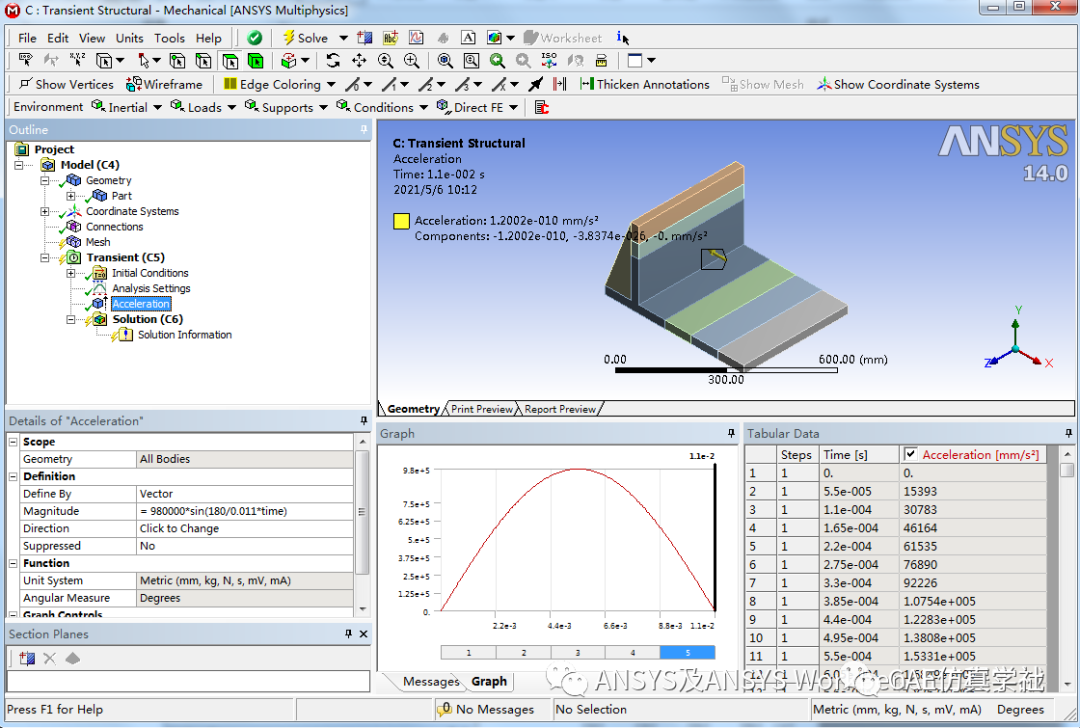The width and height of the screenshot is (1080, 728).
Task: Open the View menu
Action: tap(92, 38)
